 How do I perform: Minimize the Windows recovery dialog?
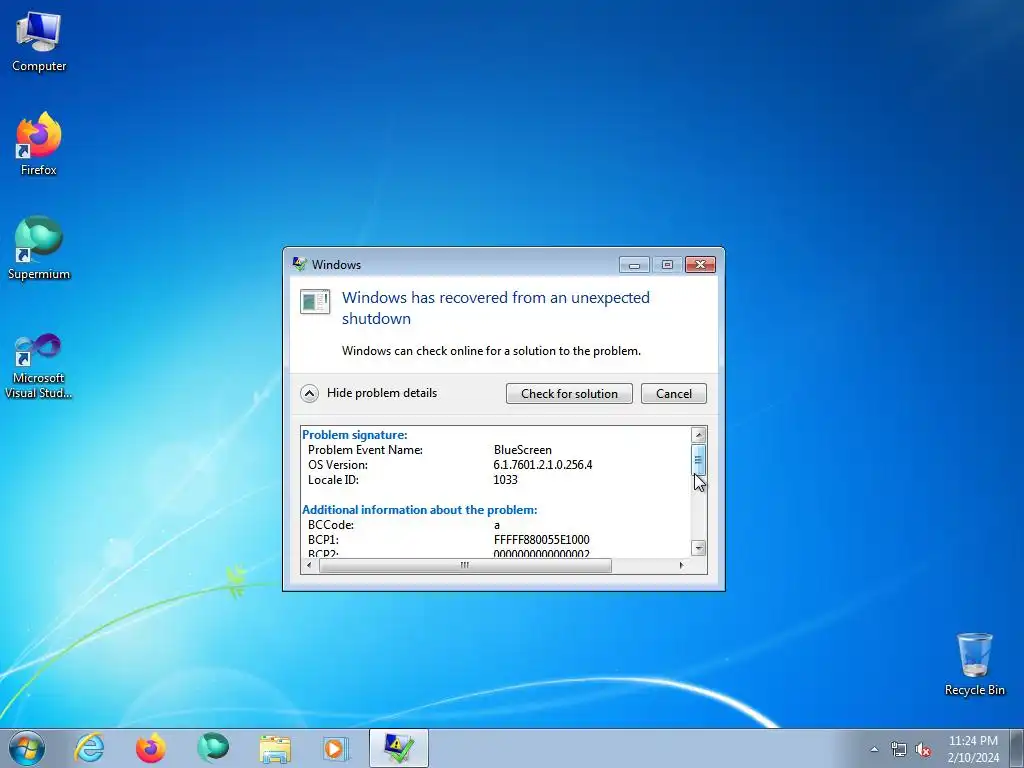coord(634,264)
